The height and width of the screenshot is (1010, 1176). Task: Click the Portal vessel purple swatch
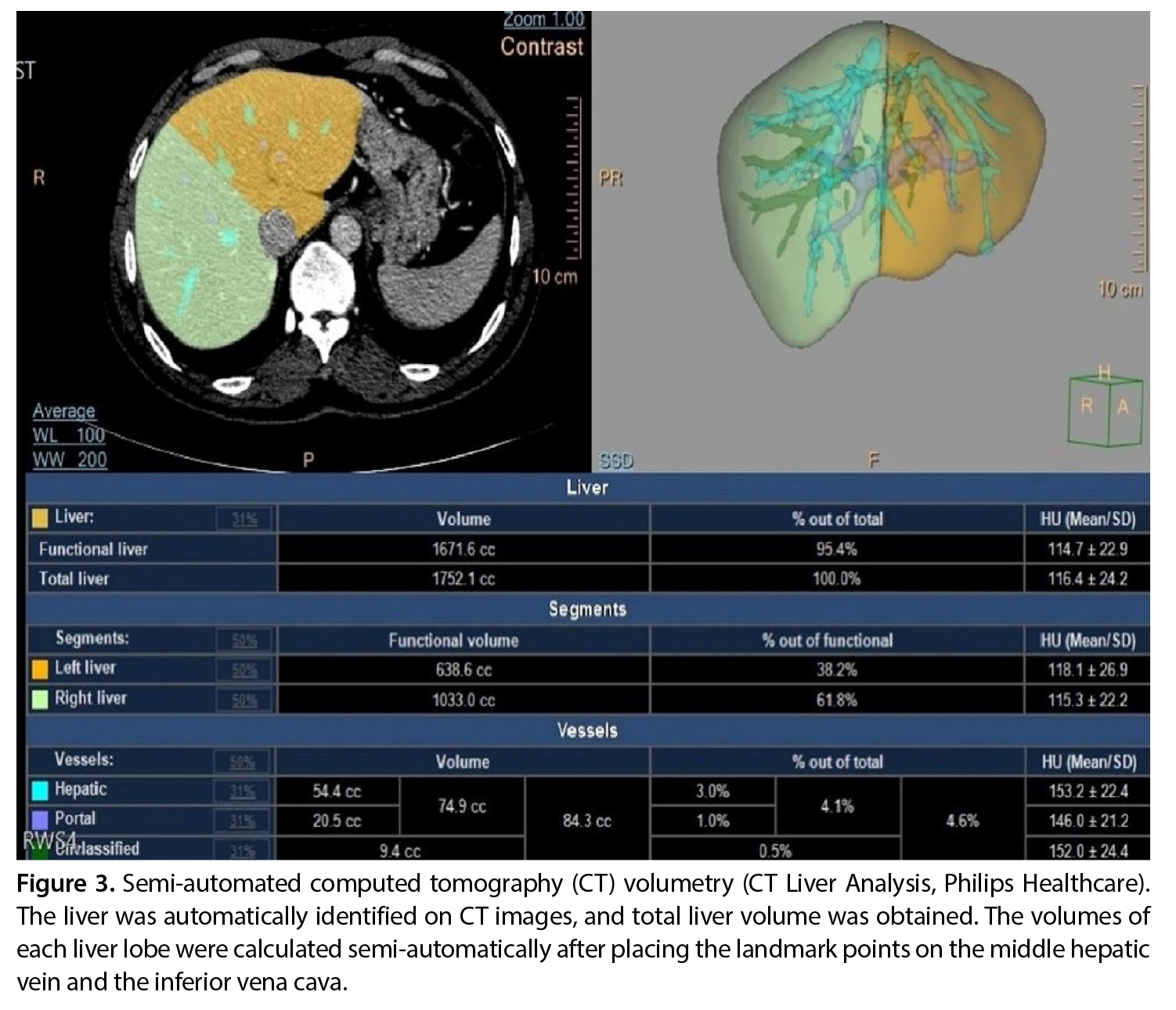pyautogui.click(x=39, y=820)
